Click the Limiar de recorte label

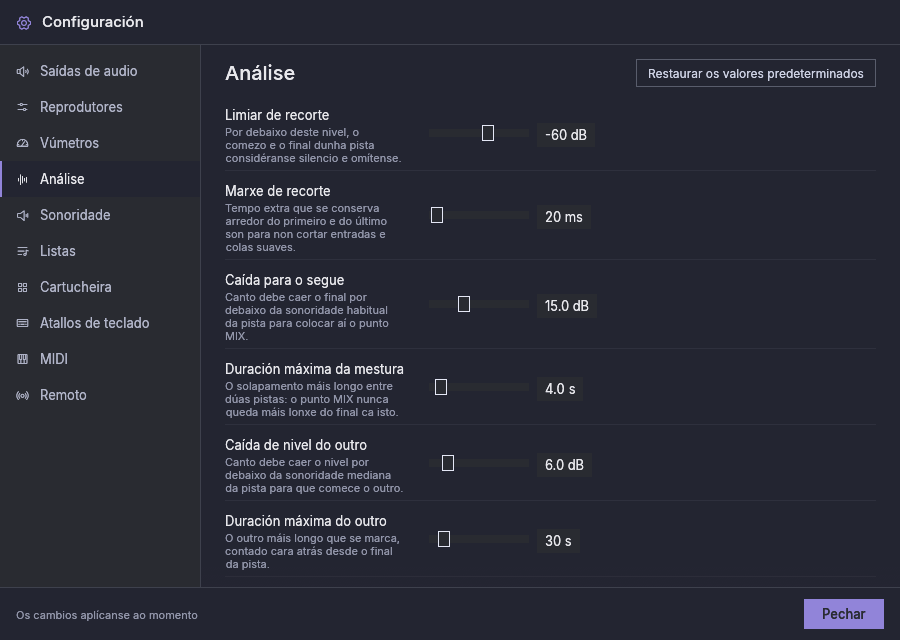click(277, 115)
